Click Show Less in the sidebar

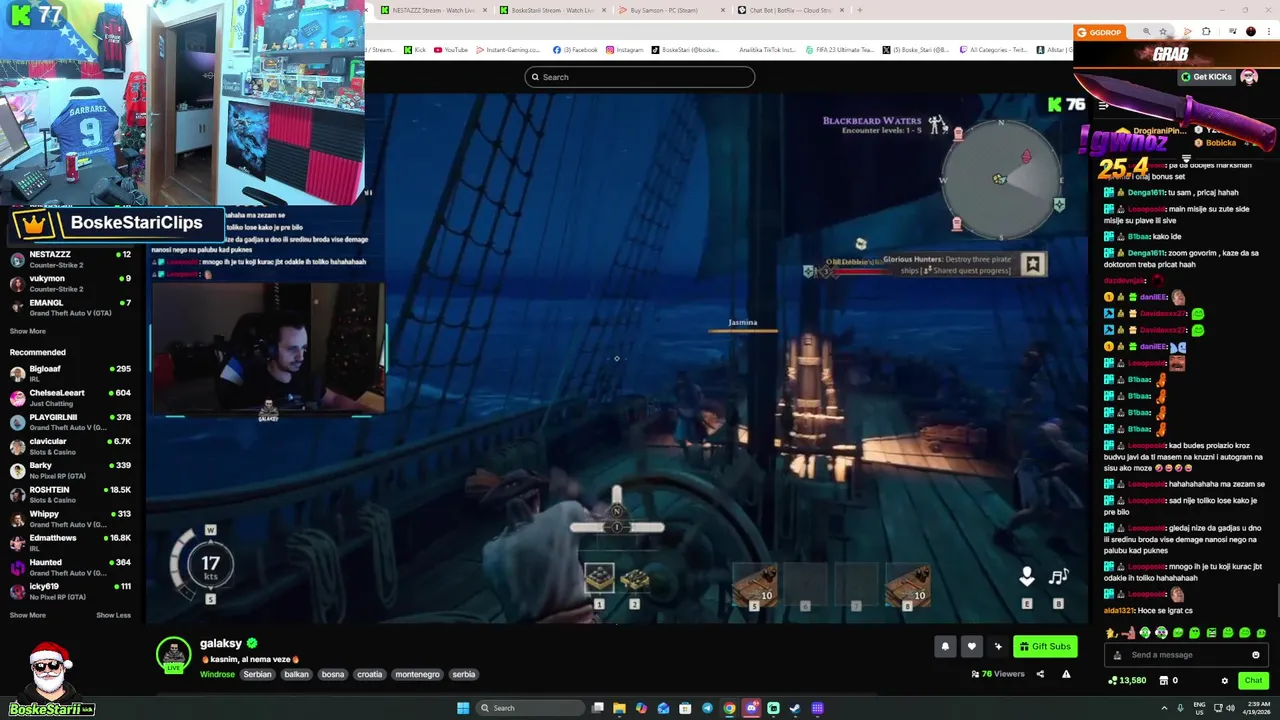tap(113, 615)
